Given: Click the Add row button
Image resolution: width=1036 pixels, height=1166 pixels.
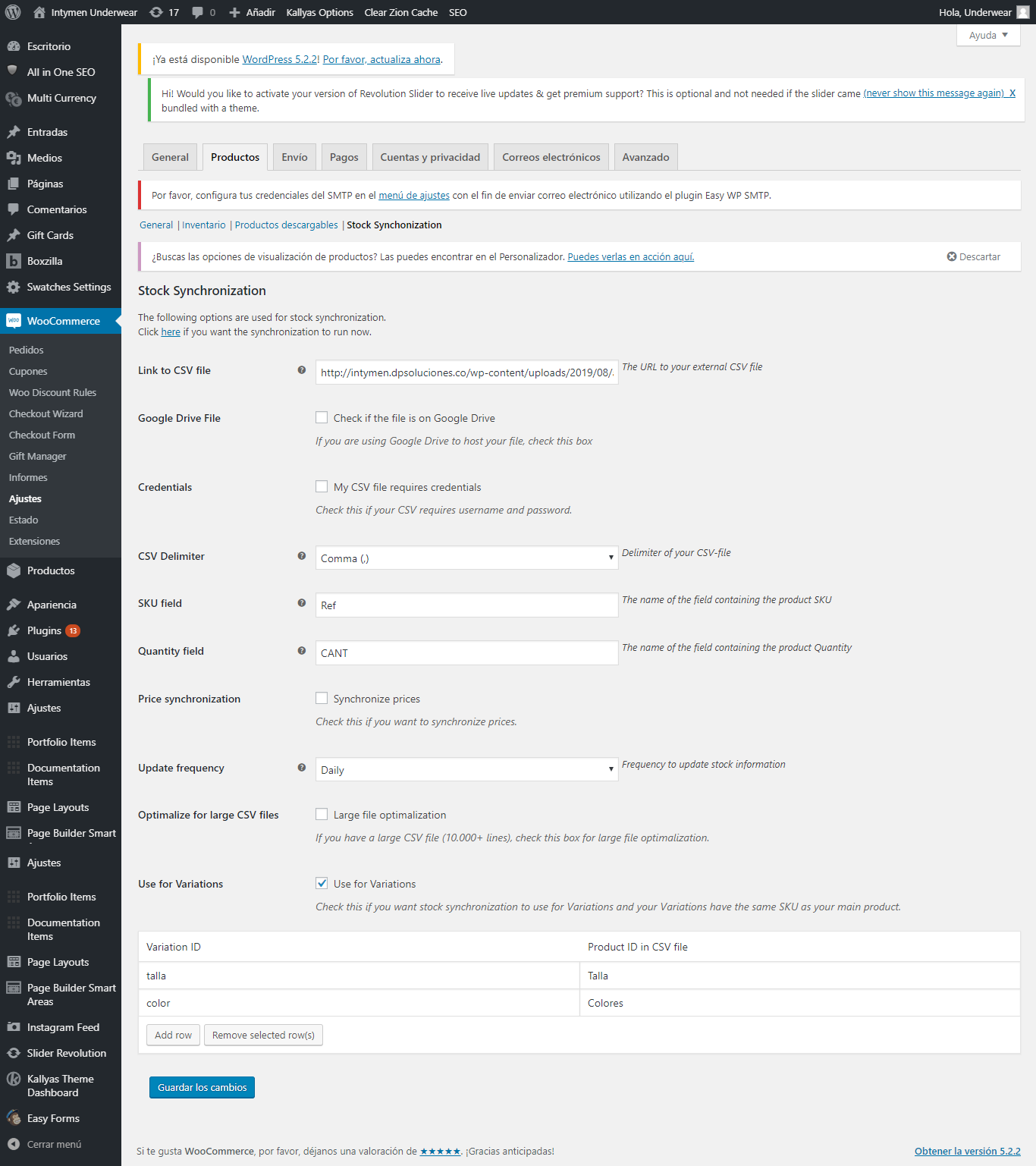Looking at the screenshot, I should [x=173, y=1035].
